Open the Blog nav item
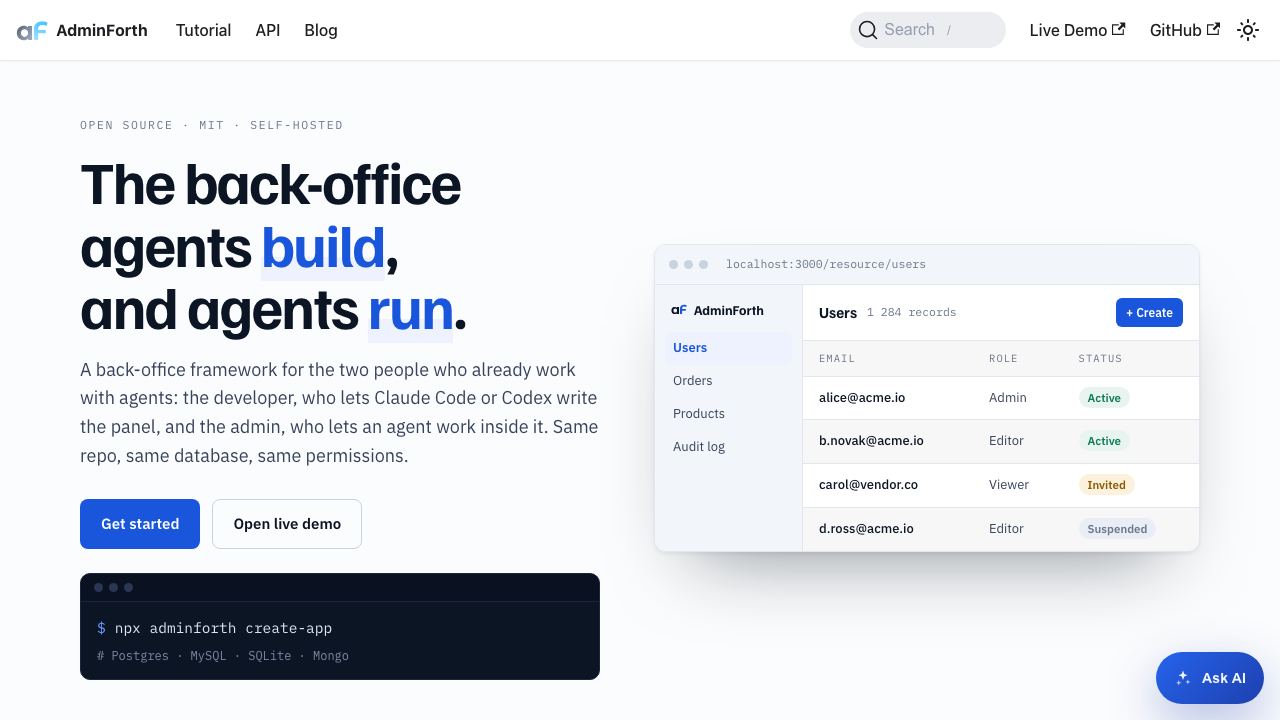 point(321,30)
